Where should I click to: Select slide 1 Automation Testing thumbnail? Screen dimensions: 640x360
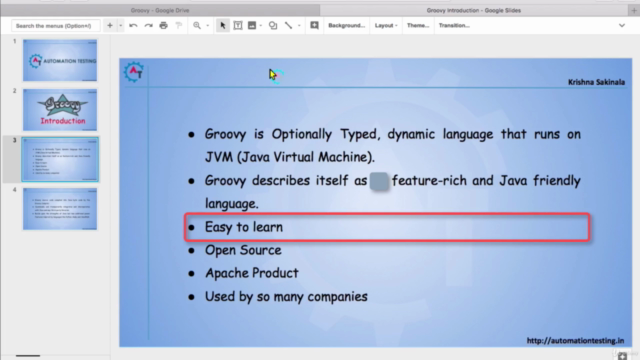60,60
